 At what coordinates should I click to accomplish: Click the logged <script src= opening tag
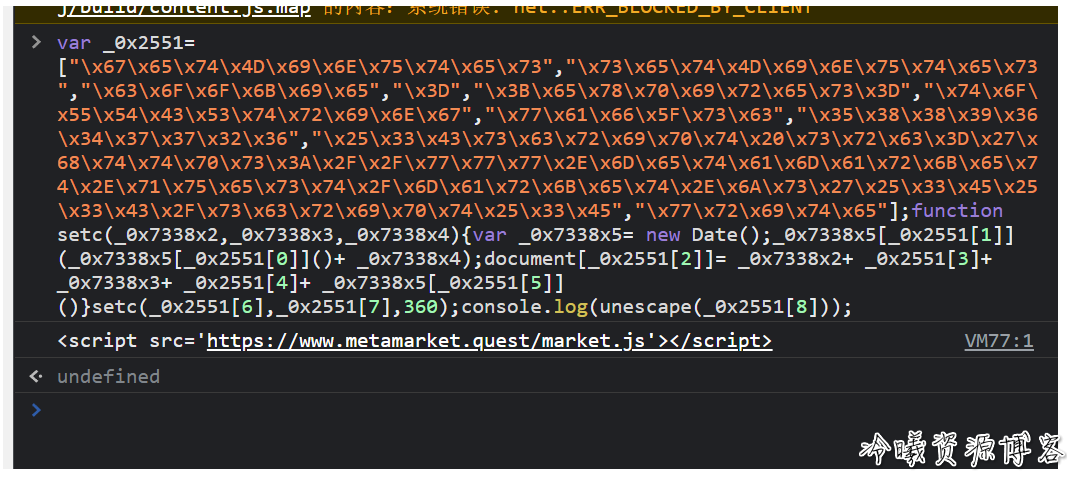131,341
